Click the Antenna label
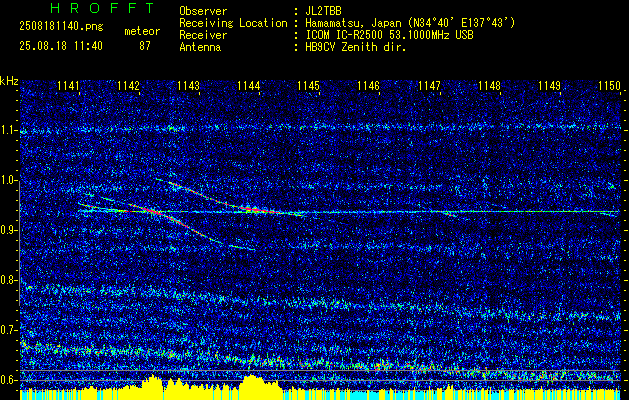Viewport: 629px width, 400px height. (200, 47)
